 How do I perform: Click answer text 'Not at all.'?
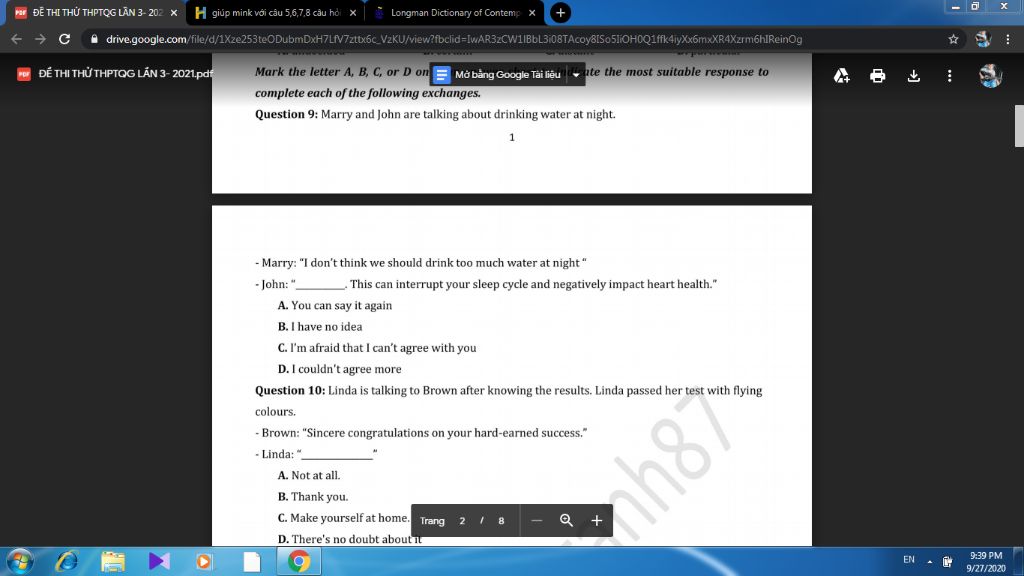pos(315,475)
